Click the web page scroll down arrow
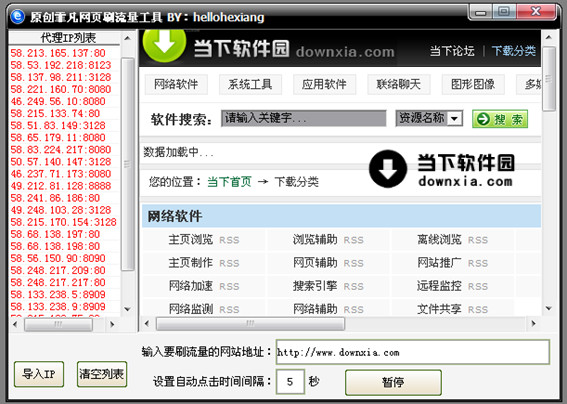The width and height of the screenshot is (567, 404). pos(549,309)
